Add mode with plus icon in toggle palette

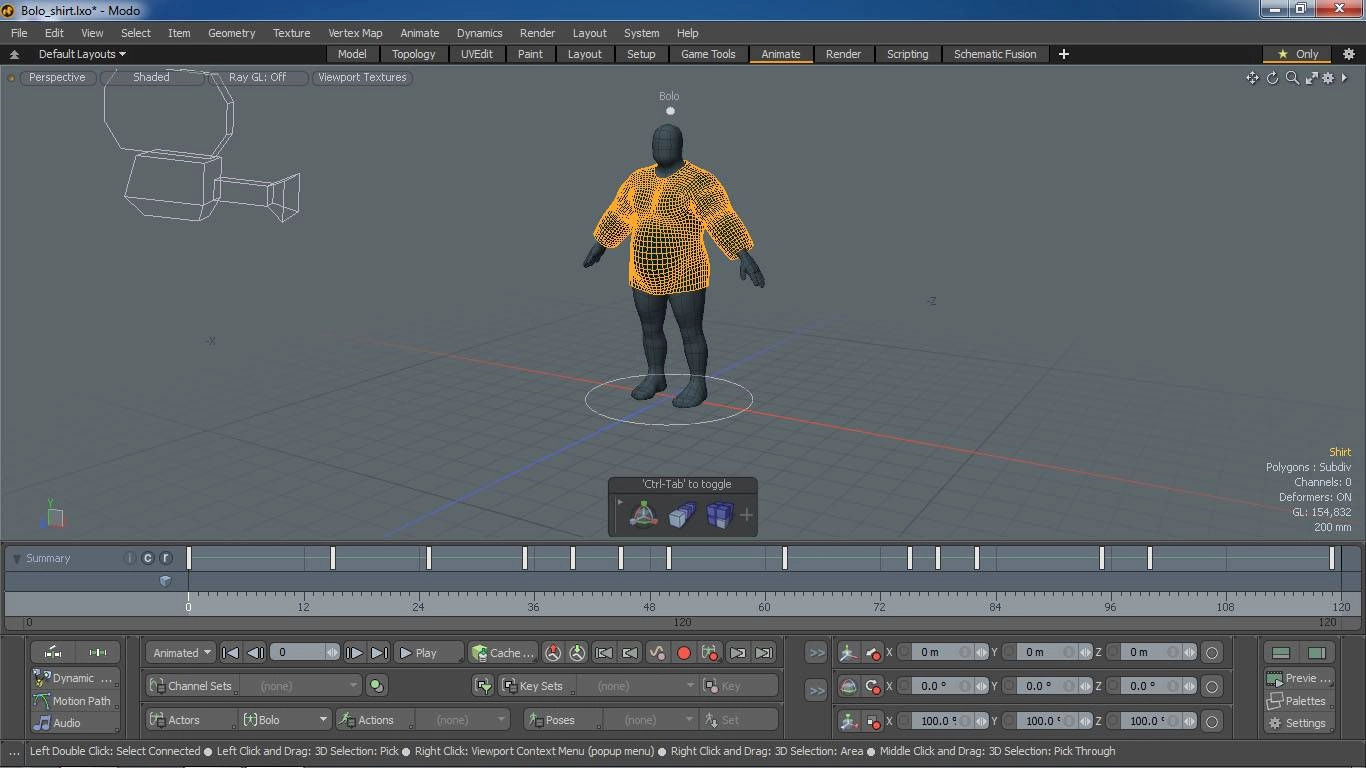coord(746,515)
